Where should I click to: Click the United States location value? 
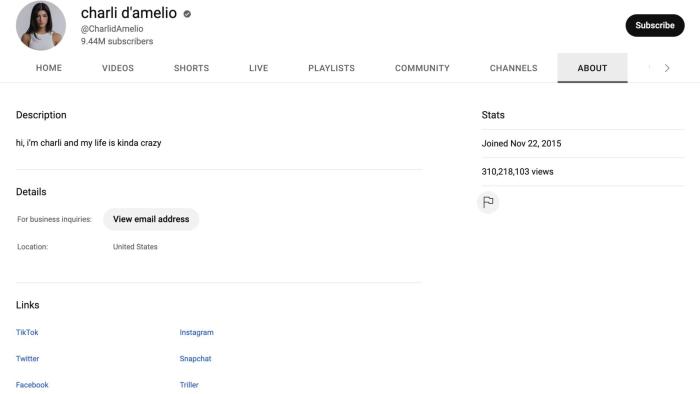135,246
